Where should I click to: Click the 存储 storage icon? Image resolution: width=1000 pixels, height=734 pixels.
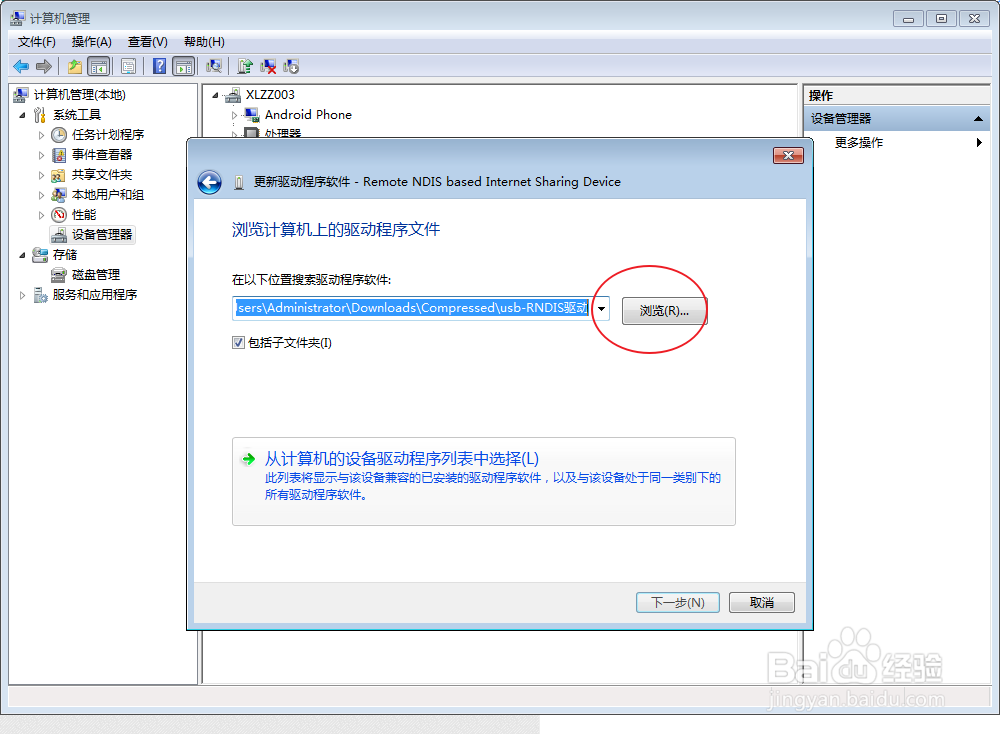coord(40,255)
